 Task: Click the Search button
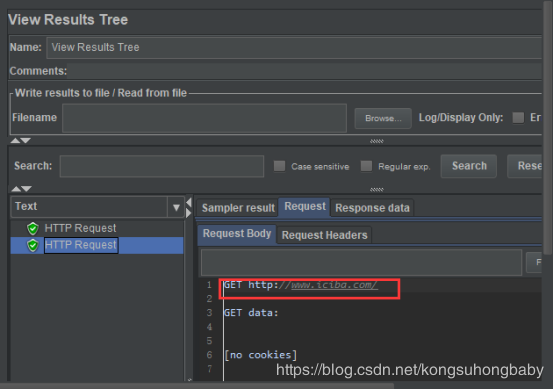click(x=469, y=166)
